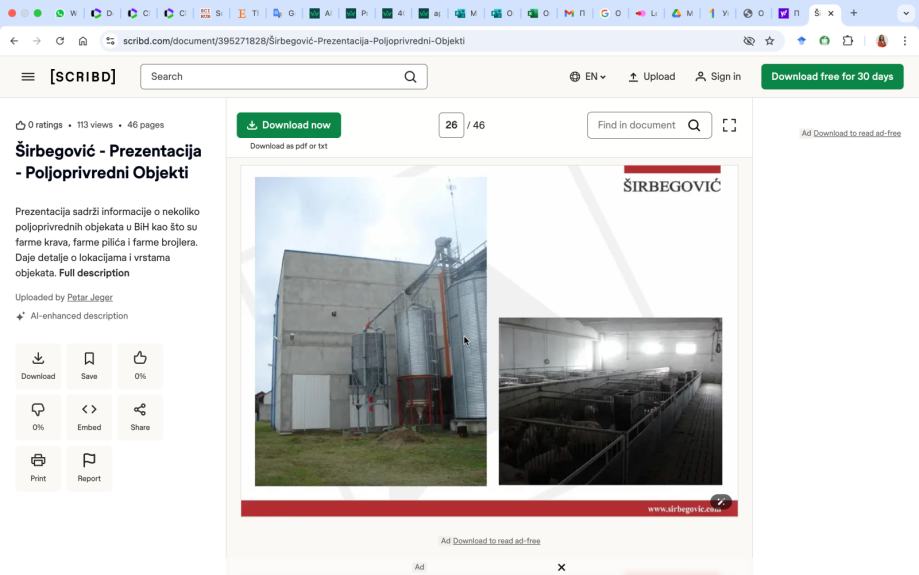The height and width of the screenshot is (575, 919).
Task: Switch to the Google Translate tab
Action: click(284, 13)
